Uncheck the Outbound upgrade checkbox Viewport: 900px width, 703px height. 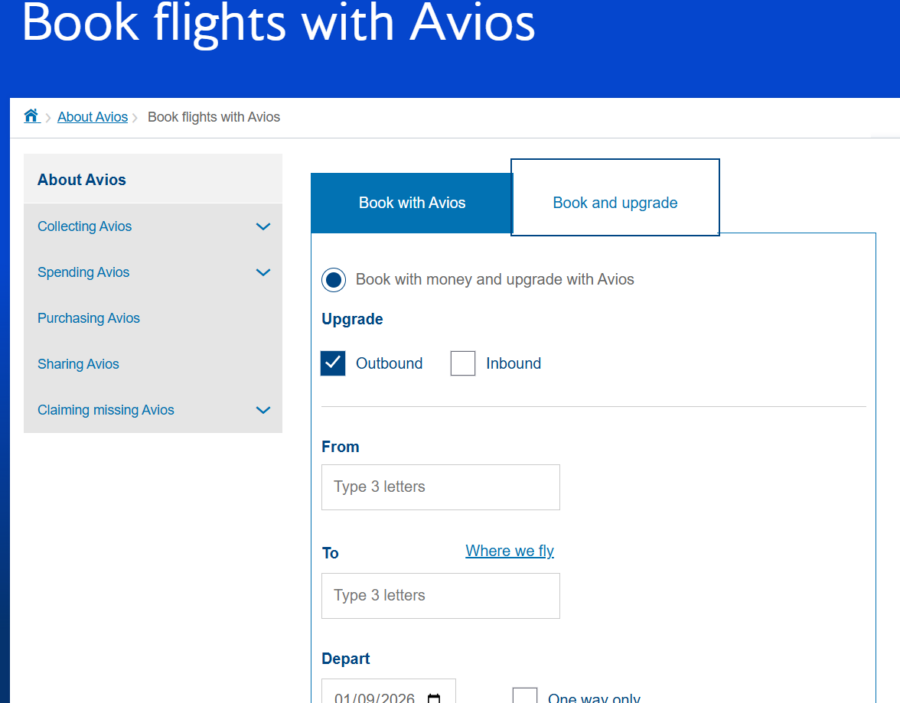333,363
